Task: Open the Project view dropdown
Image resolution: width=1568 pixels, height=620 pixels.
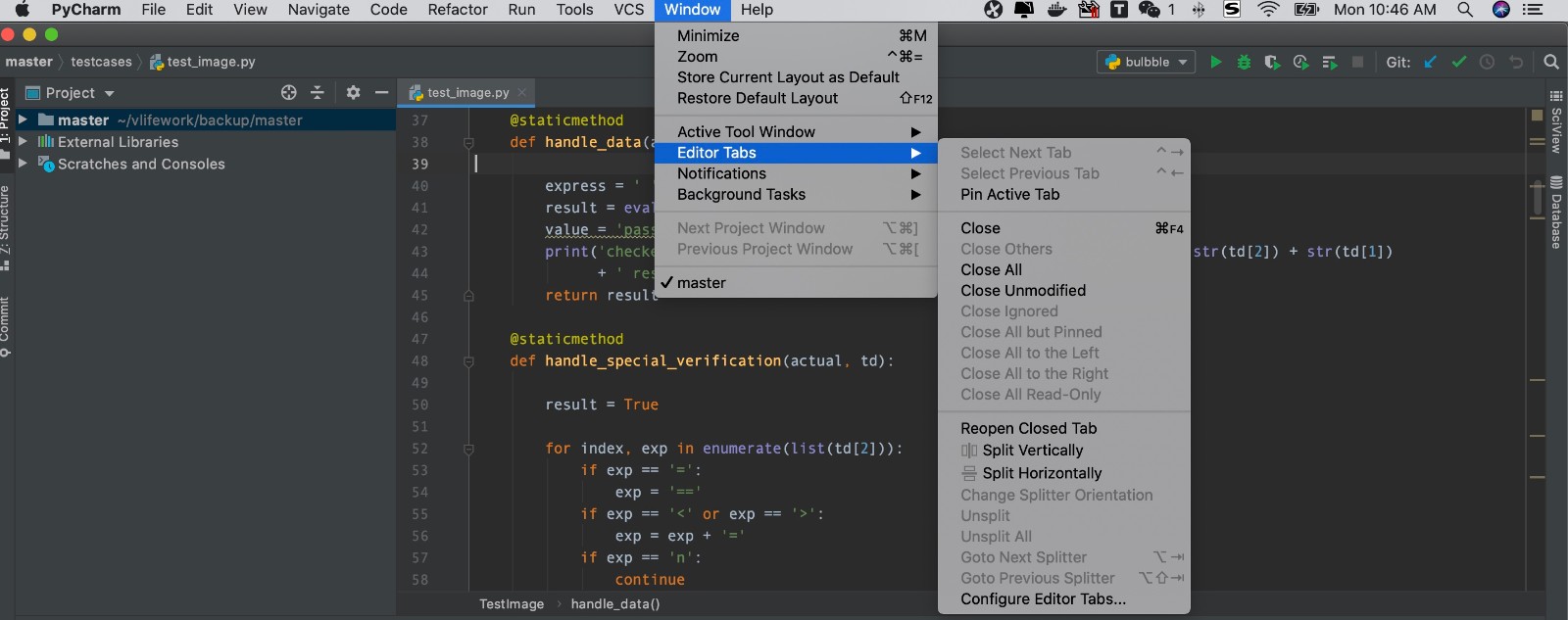Action: (x=70, y=93)
